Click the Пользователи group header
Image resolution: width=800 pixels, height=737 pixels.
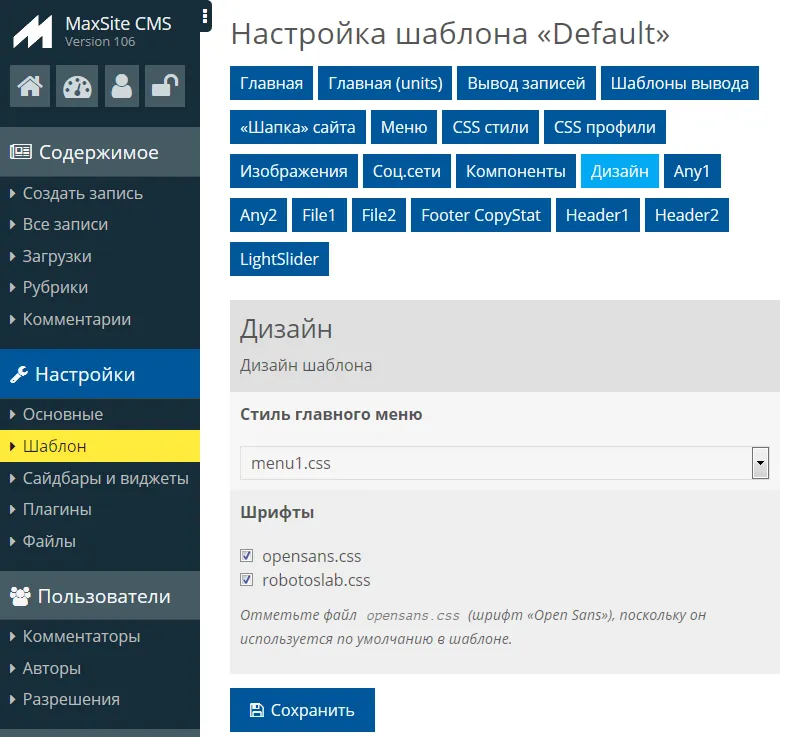tap(90, 597)
